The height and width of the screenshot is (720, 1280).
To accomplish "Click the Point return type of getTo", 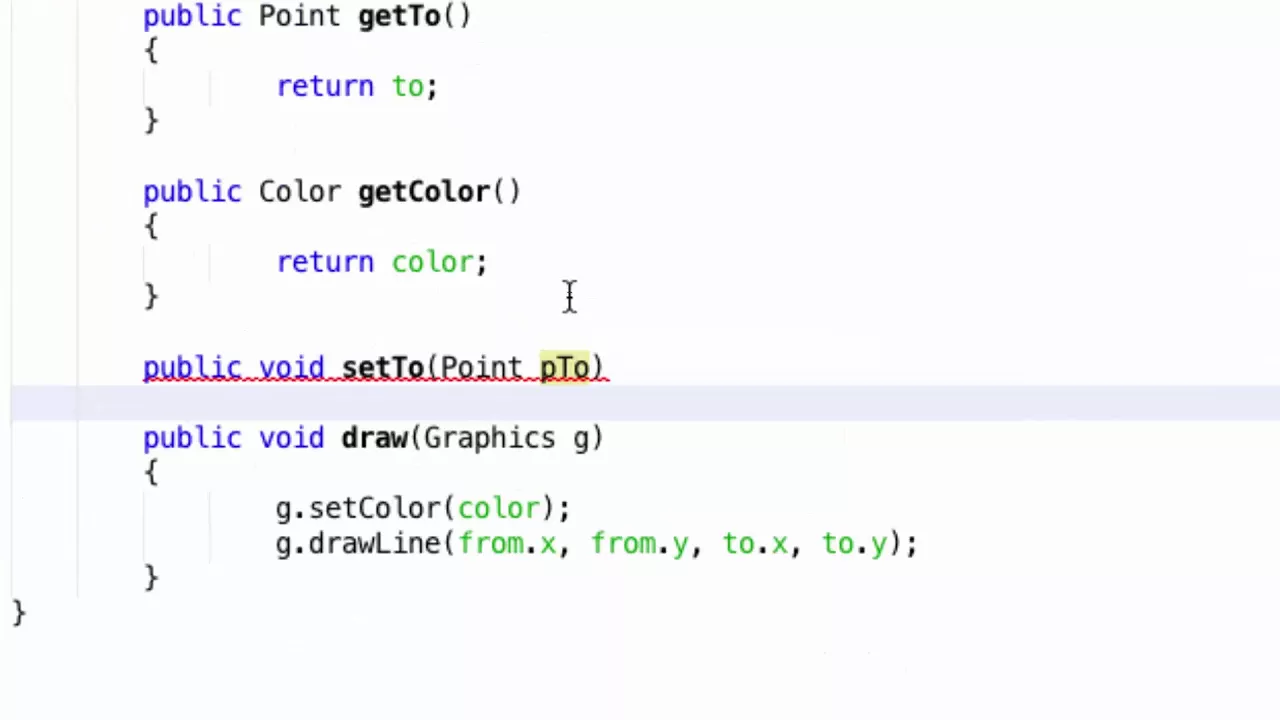I will [x=299, y=17].
